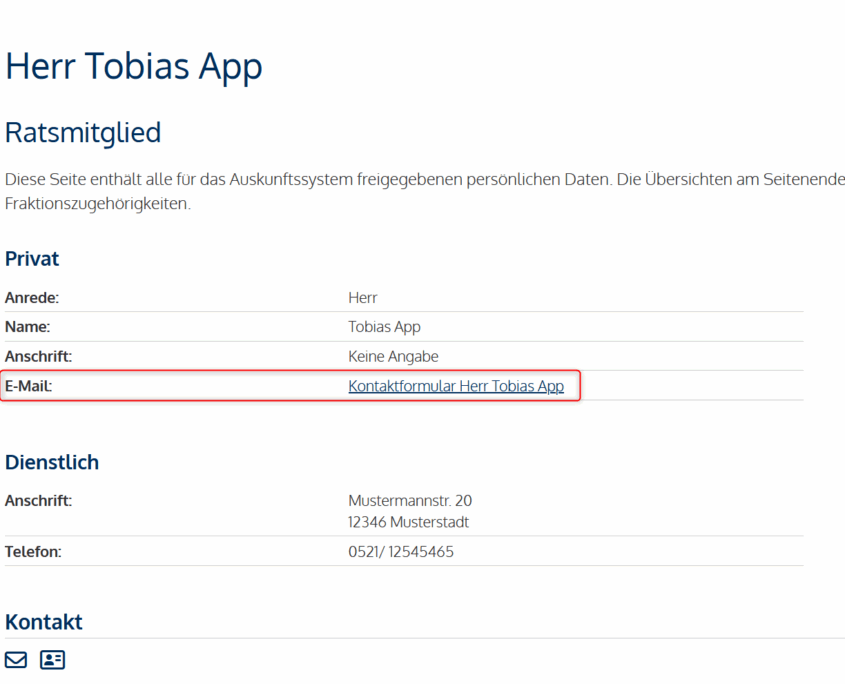Click the Herr salutation value
This screenshot has height=684, width=845.
tap(363, 298)
